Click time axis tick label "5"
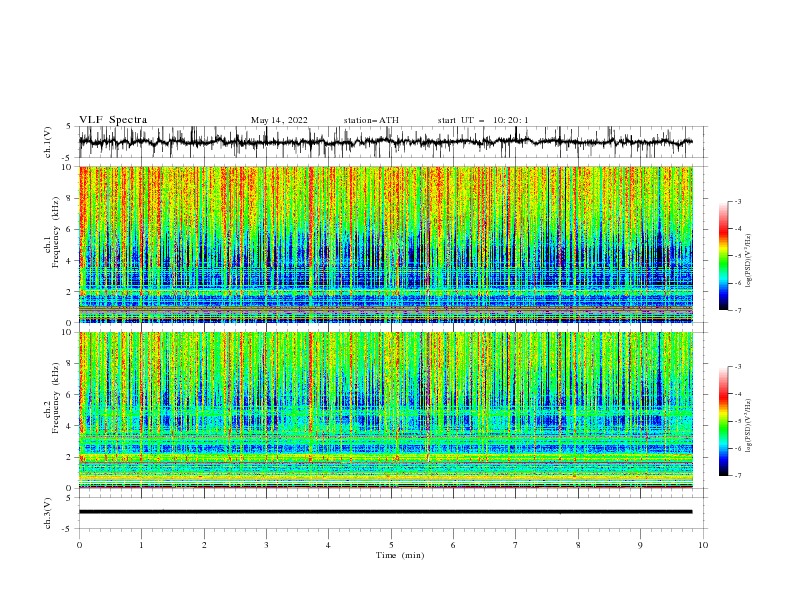Image resolution: width=792 pixels, height=612 pixels. coord(391,545)
